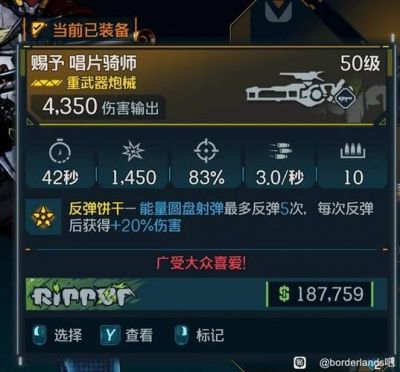Click the 能量圆盘射弹 blue keyword
This screenshot has height=372, width=400.
(x=181, y=209)
